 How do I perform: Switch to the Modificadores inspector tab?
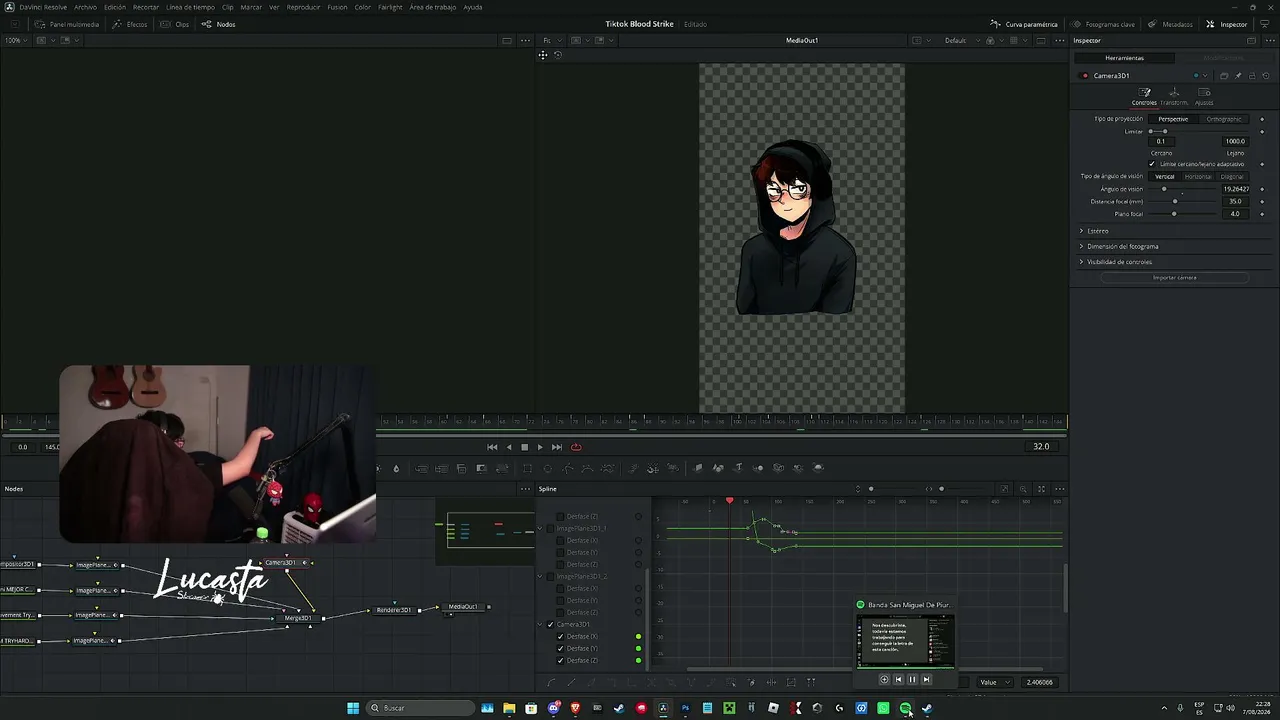point(1223,58)
